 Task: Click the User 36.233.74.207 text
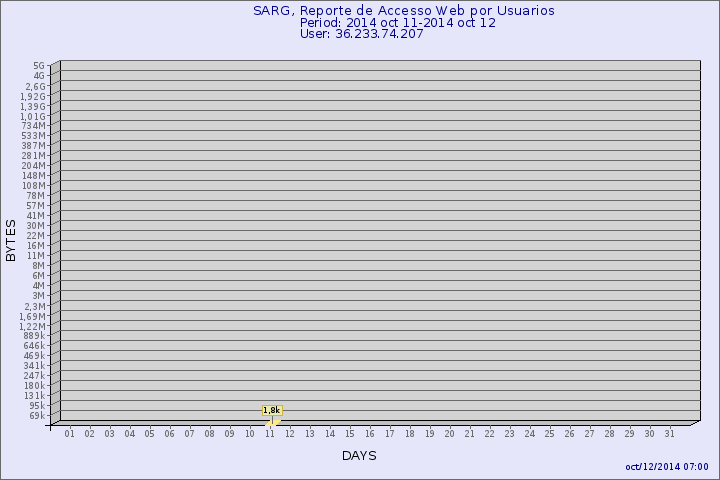click(x=362, y=34)
